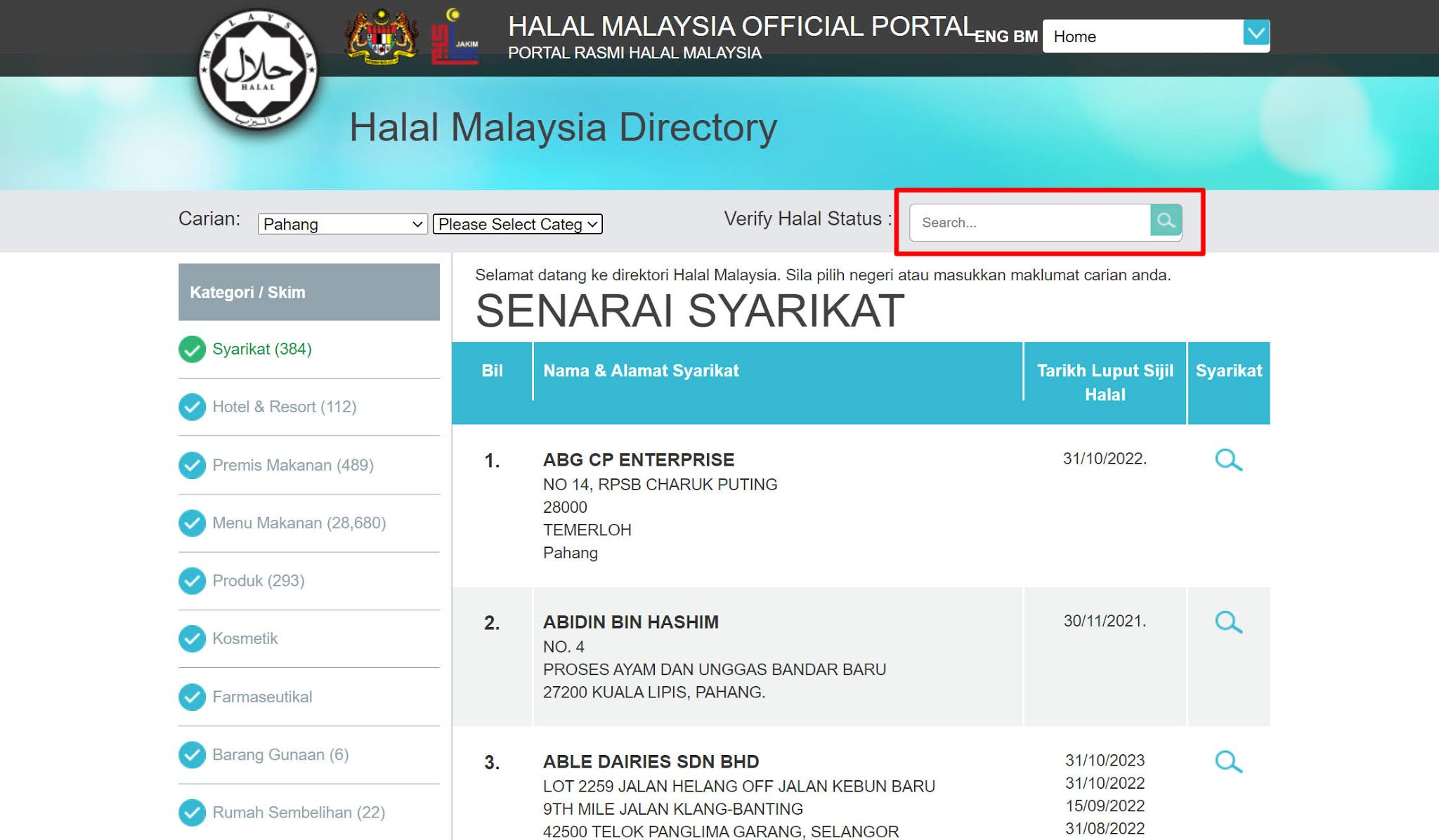
Task: Click the Bil column header
Action: click(492, 371)
